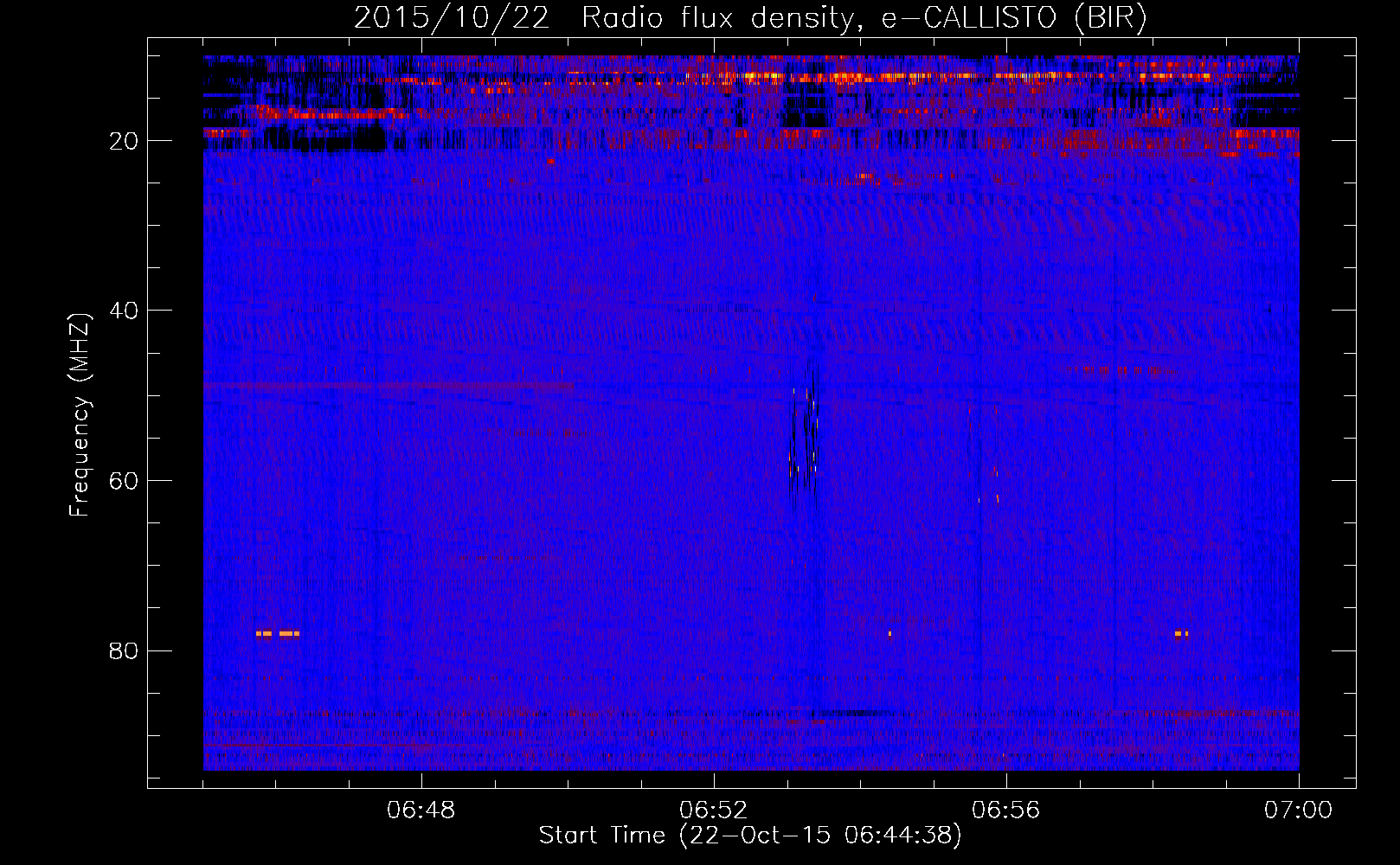Click the "06:56" time tick label
Viewport: 1400px width, 865px height.
pyautogui.click(x=1006, y=811)
